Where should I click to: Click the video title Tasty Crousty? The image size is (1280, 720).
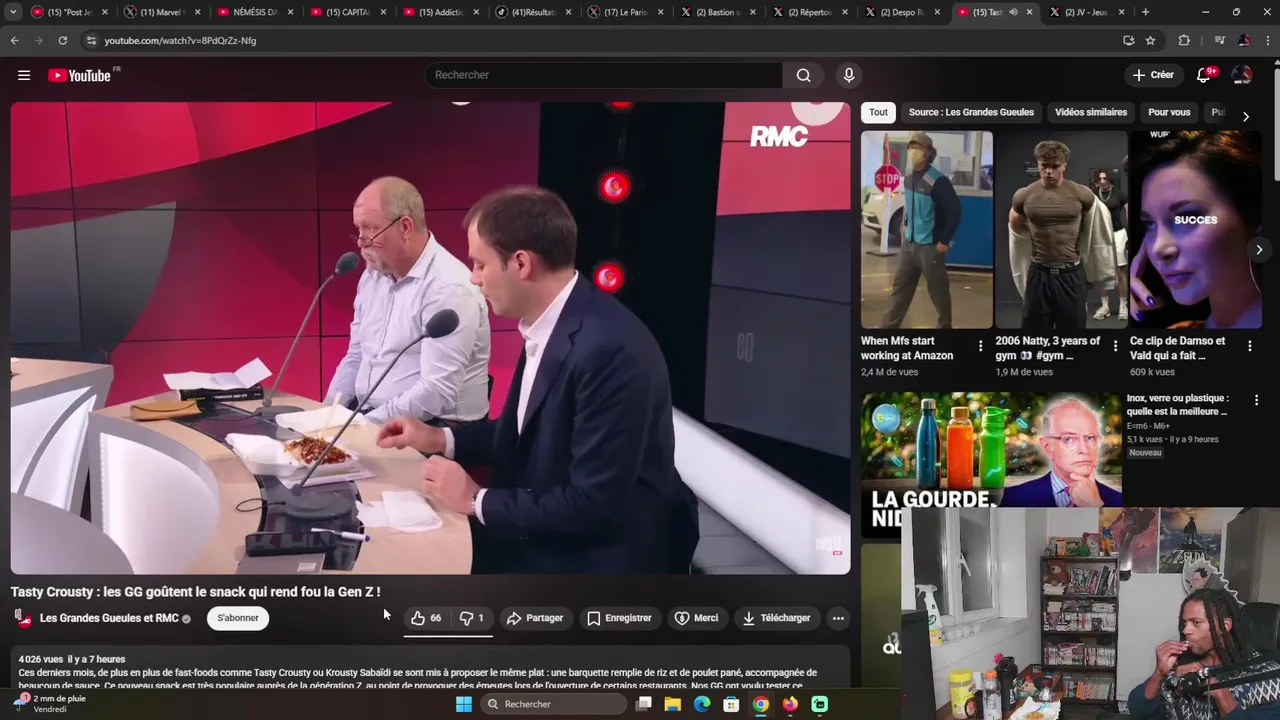[x=195, y=592]
